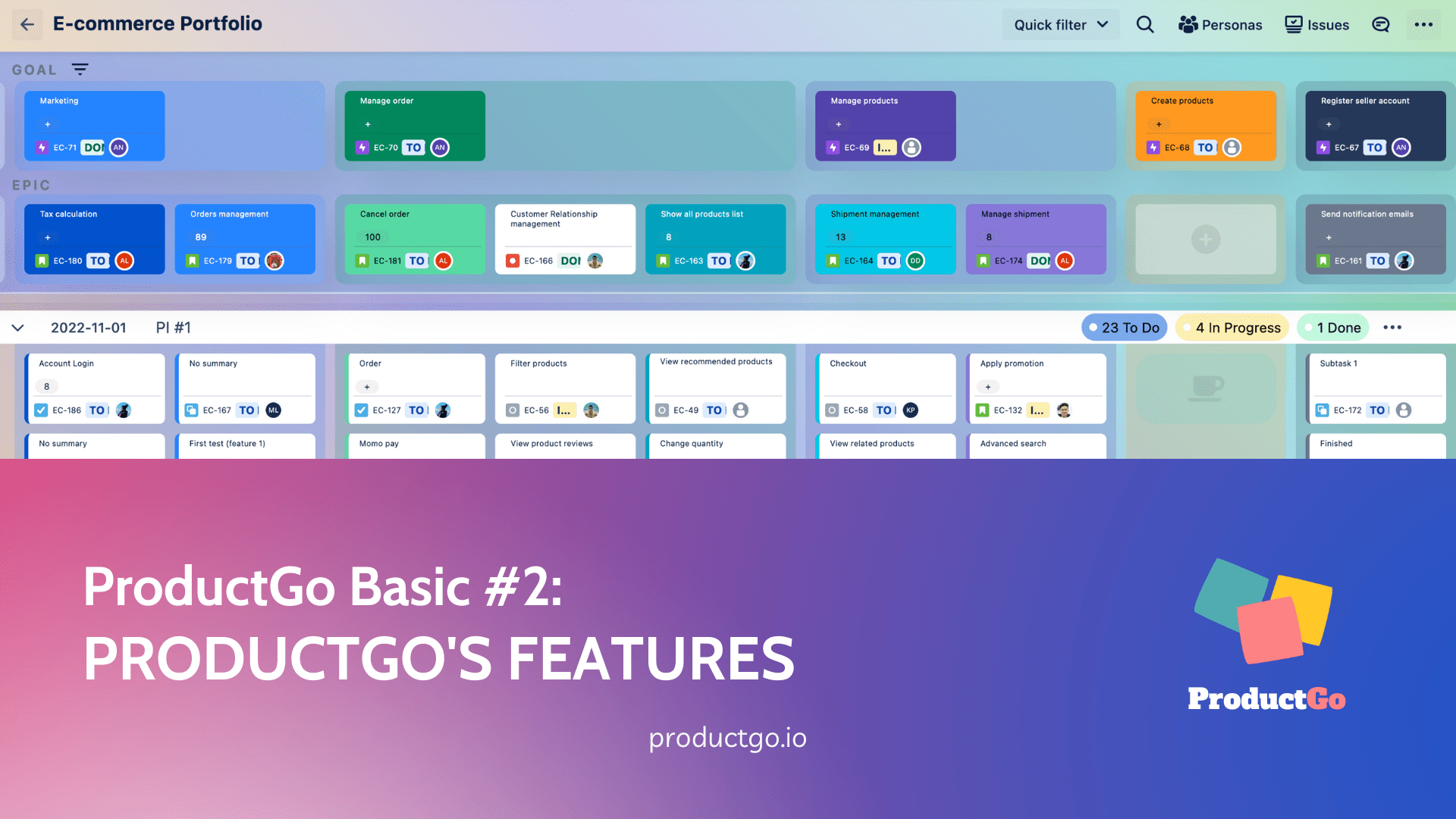Open the ellipsis menu next to 1 Done

(1392, 327)
